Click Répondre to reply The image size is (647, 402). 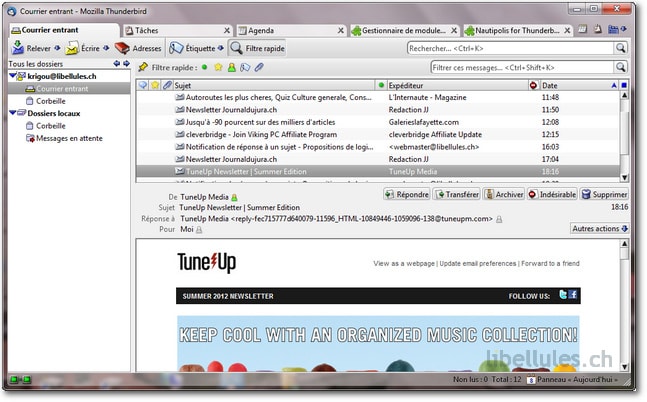[x=407, y=194]
